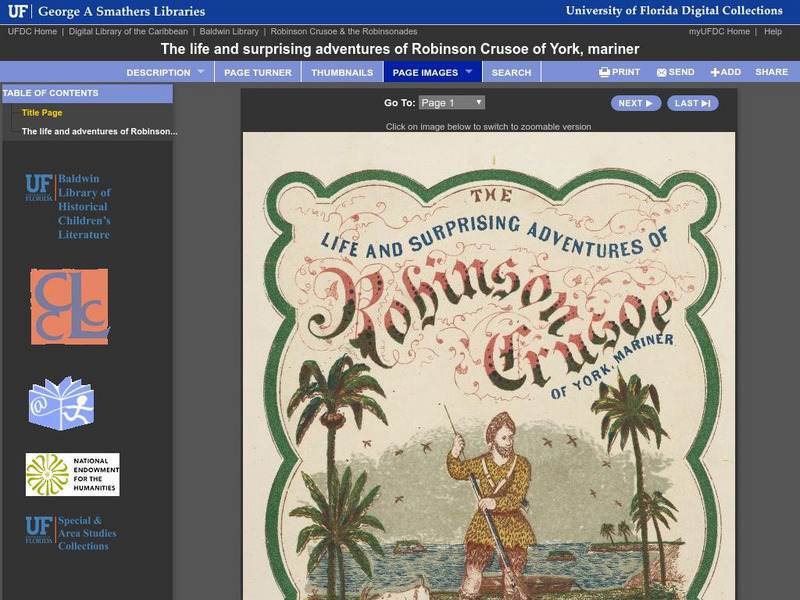Open the UFDC Home link
The width and height of the screenshot is (800, 600).
(x=32, y=32)
